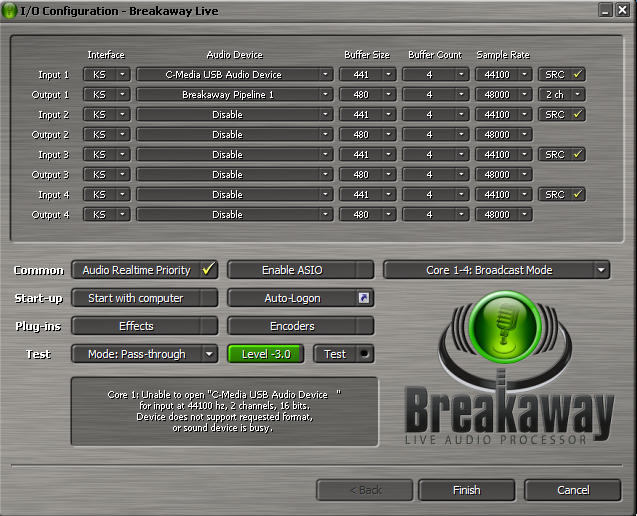
Task: Click the Input 1 row label
Action: (x=54, y=75)
